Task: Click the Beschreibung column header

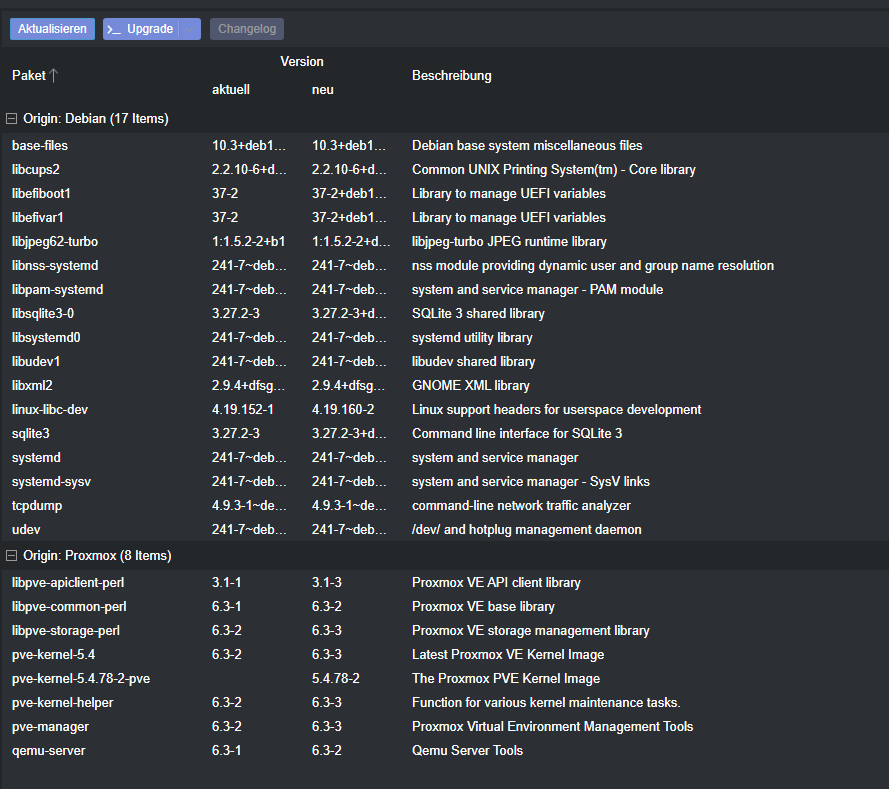Action: [452, 75]
